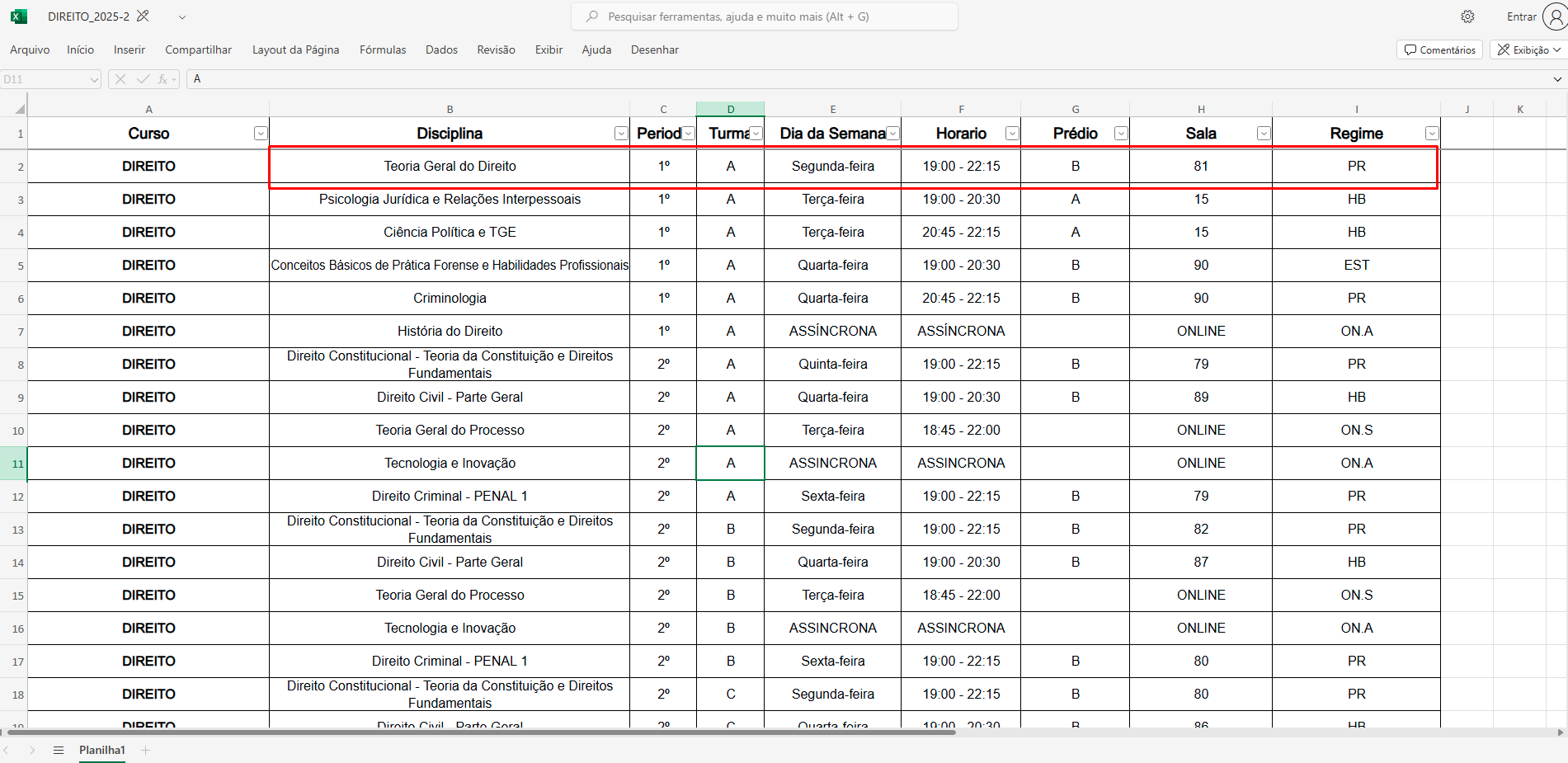Click inside the formula bar
Image resolution: width=1568 pixels, height=763 pixels.
(x=866, y=79)
